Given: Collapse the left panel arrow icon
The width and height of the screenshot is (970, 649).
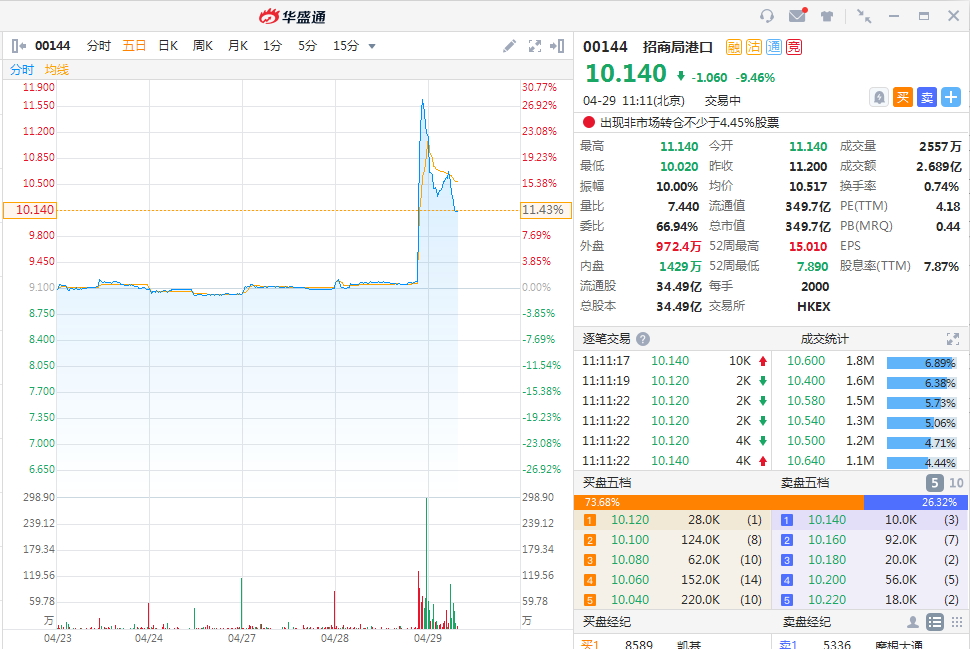Looking at the screenshot, I should tap(19, 46).
